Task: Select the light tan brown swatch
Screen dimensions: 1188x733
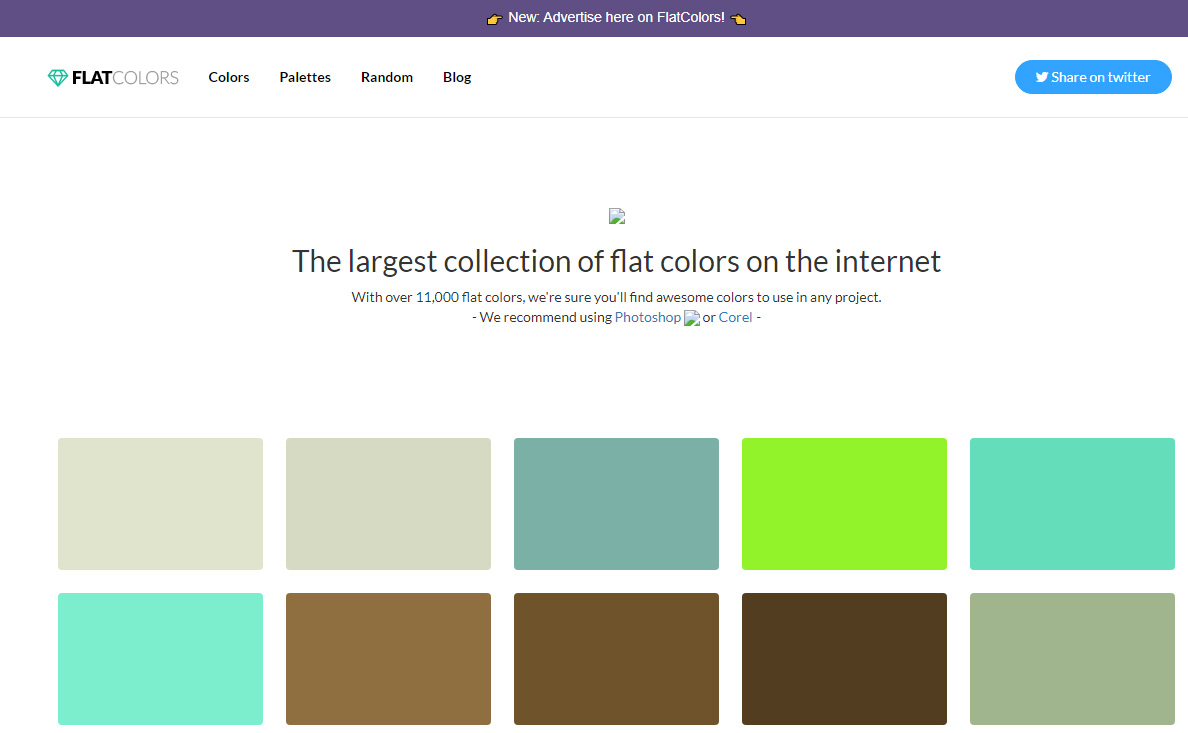Action: (x=389, y=659)
